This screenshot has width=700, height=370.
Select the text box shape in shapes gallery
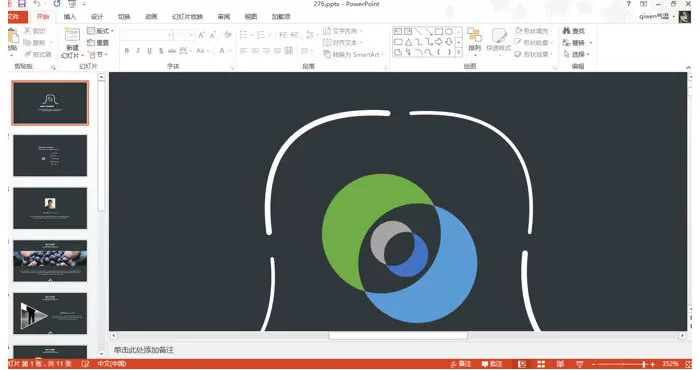click(x=398, y=32)
